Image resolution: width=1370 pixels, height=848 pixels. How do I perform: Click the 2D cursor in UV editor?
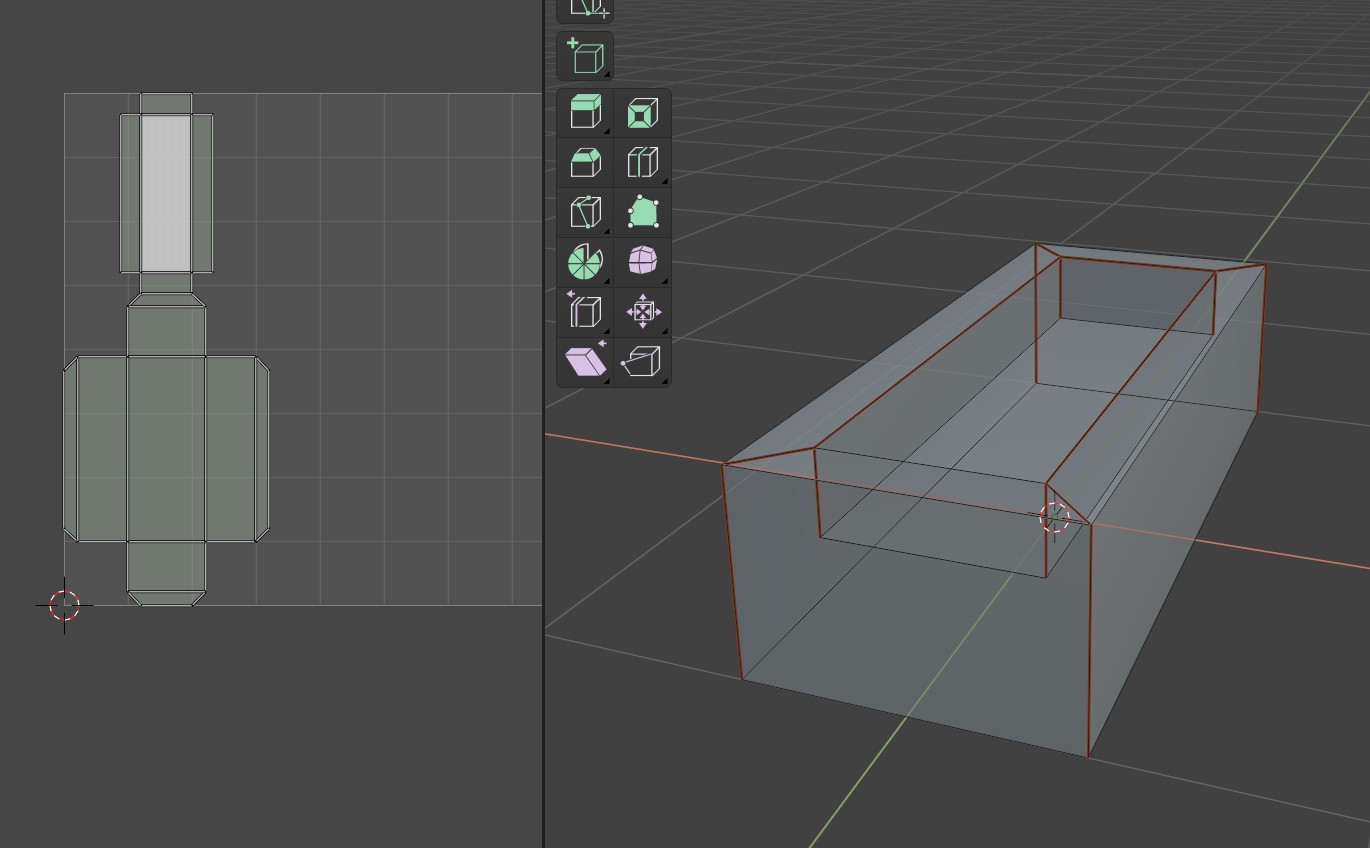click(65, 605)
